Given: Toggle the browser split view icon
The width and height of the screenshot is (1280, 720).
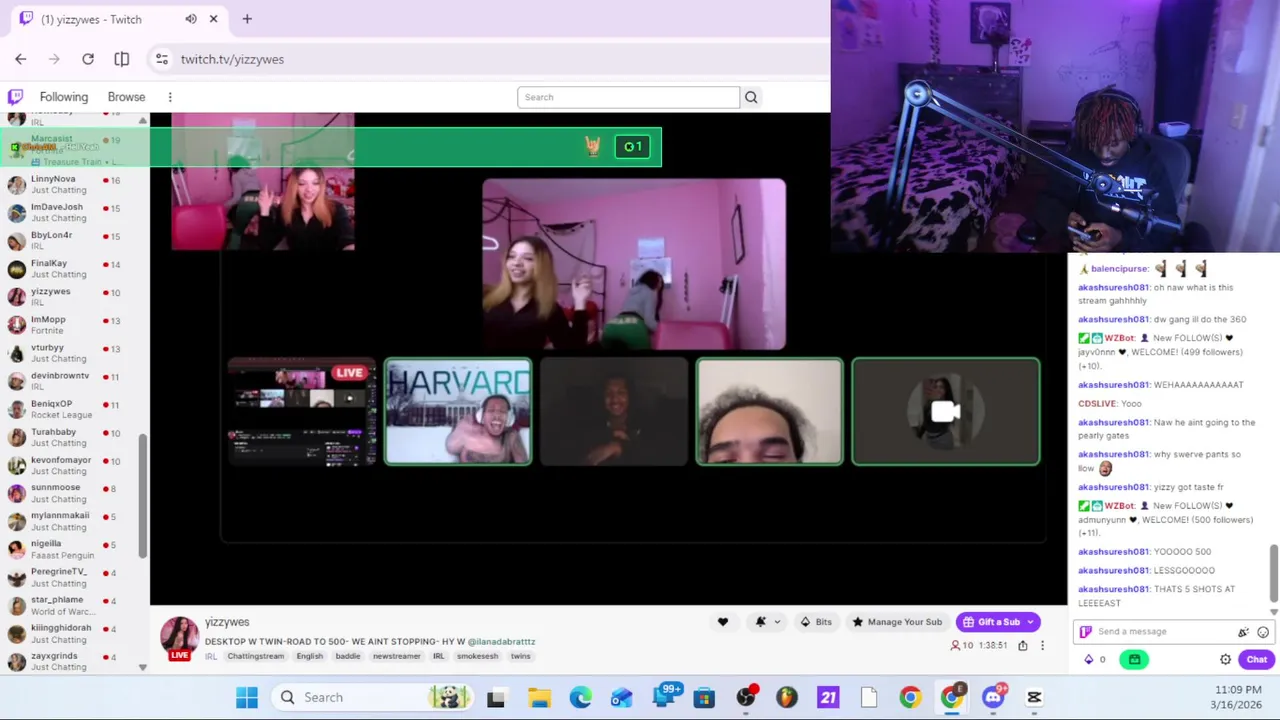Looking at the screenshot, I should click(122, 59).
